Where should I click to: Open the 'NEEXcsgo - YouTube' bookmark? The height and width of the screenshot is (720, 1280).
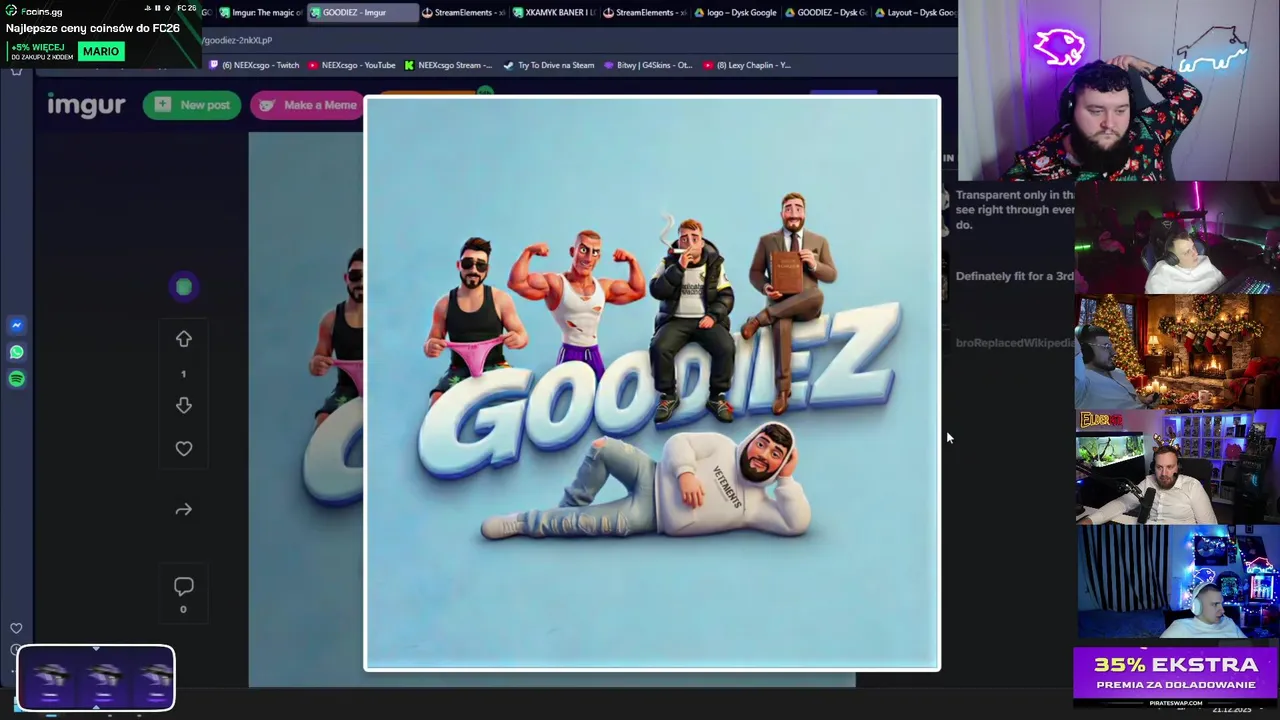coord(352,65)
